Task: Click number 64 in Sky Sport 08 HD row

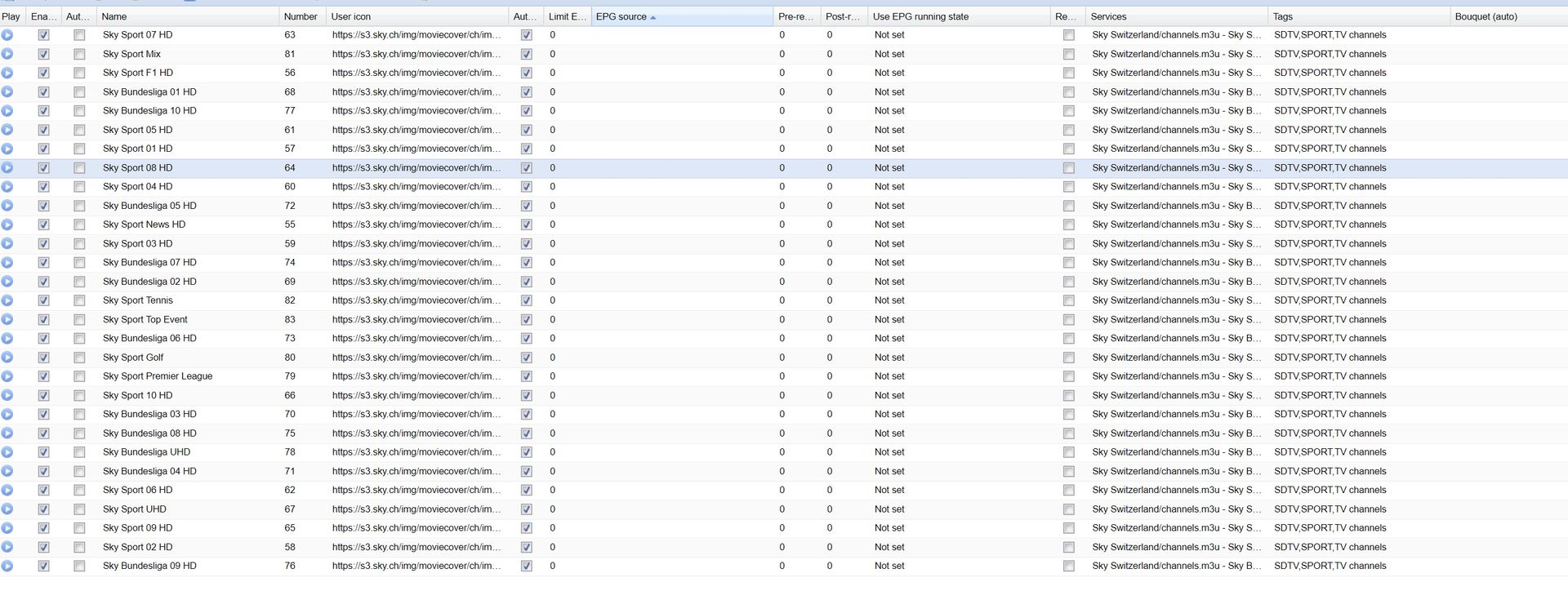Action: click(290, 168)
